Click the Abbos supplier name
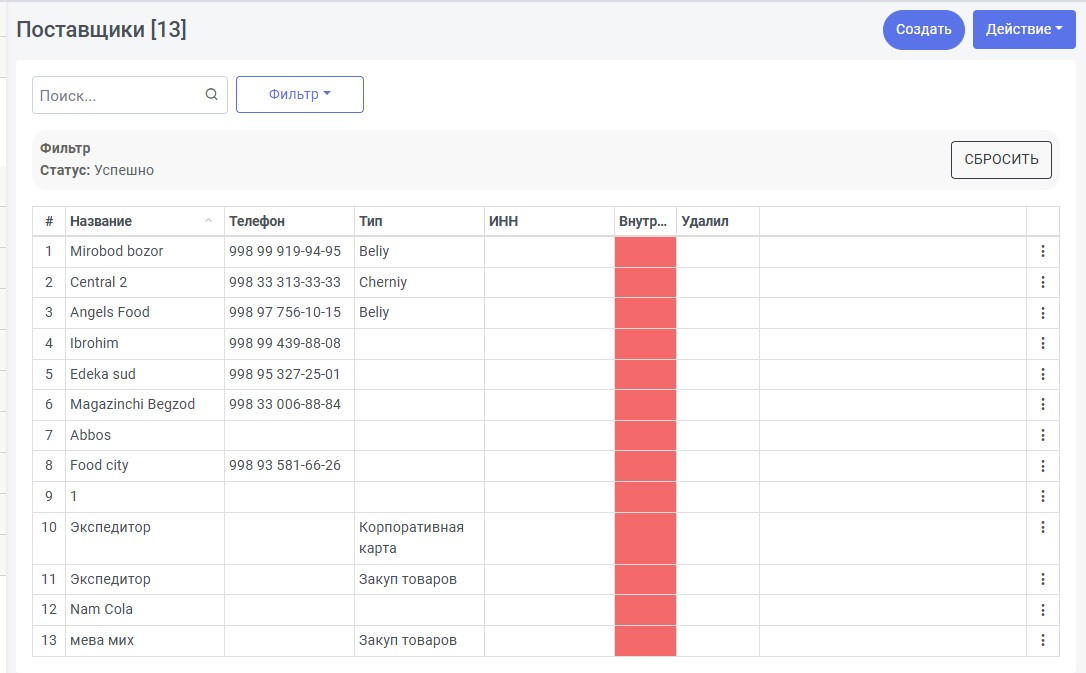The image size is (1086, 673). click(90, 436)
